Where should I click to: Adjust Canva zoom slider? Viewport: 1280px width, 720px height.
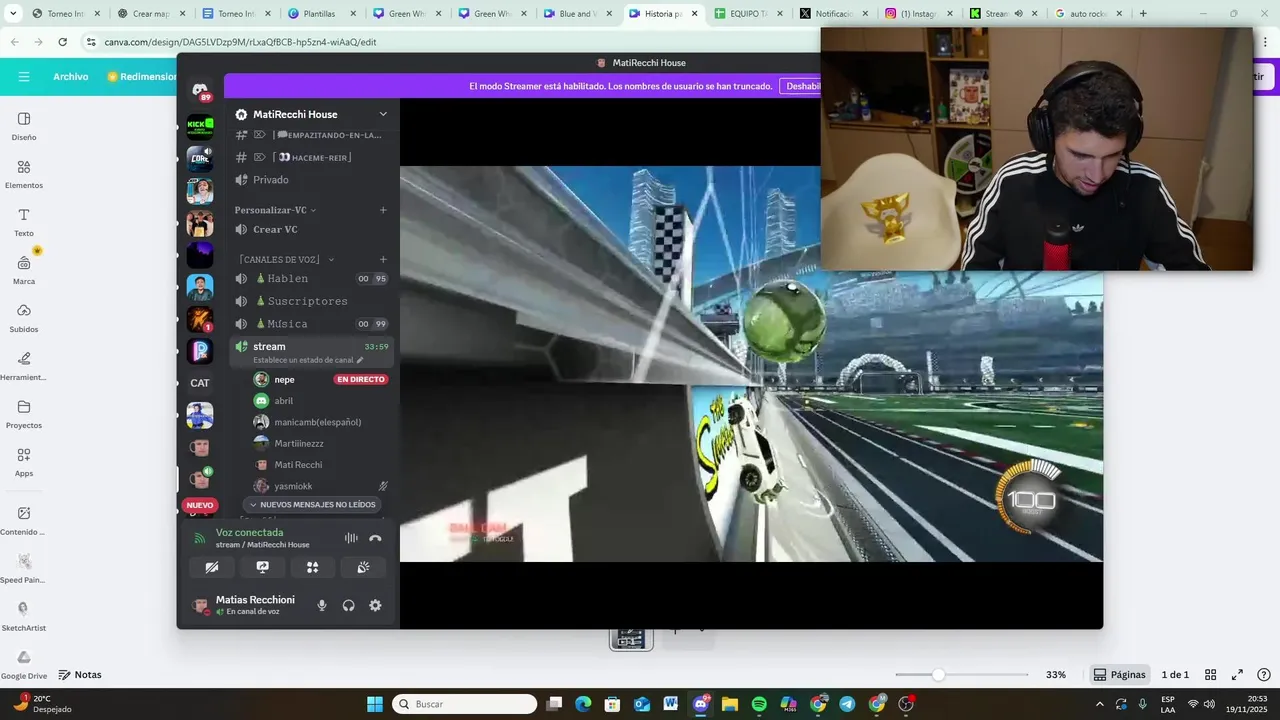pos(938,675)
